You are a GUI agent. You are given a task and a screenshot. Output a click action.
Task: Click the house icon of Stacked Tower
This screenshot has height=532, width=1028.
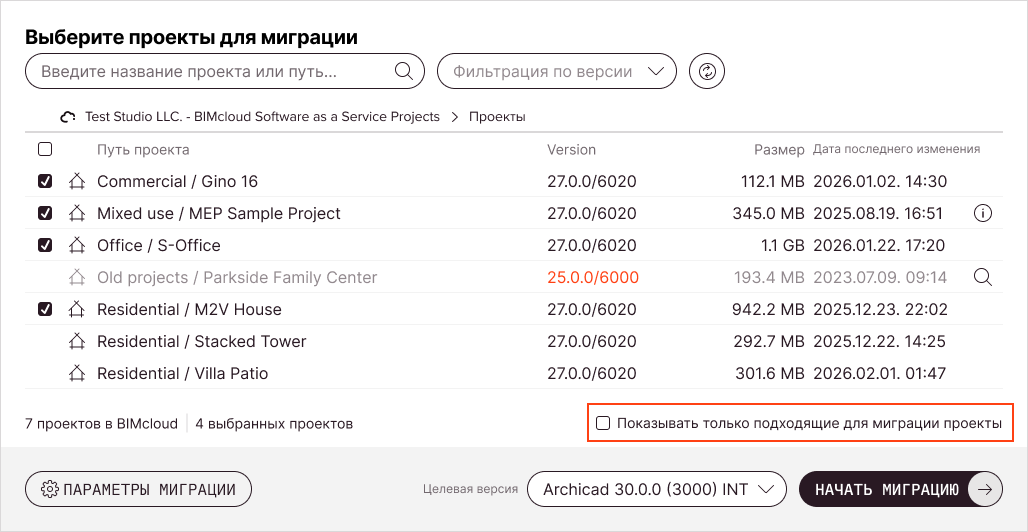point(77,342)
